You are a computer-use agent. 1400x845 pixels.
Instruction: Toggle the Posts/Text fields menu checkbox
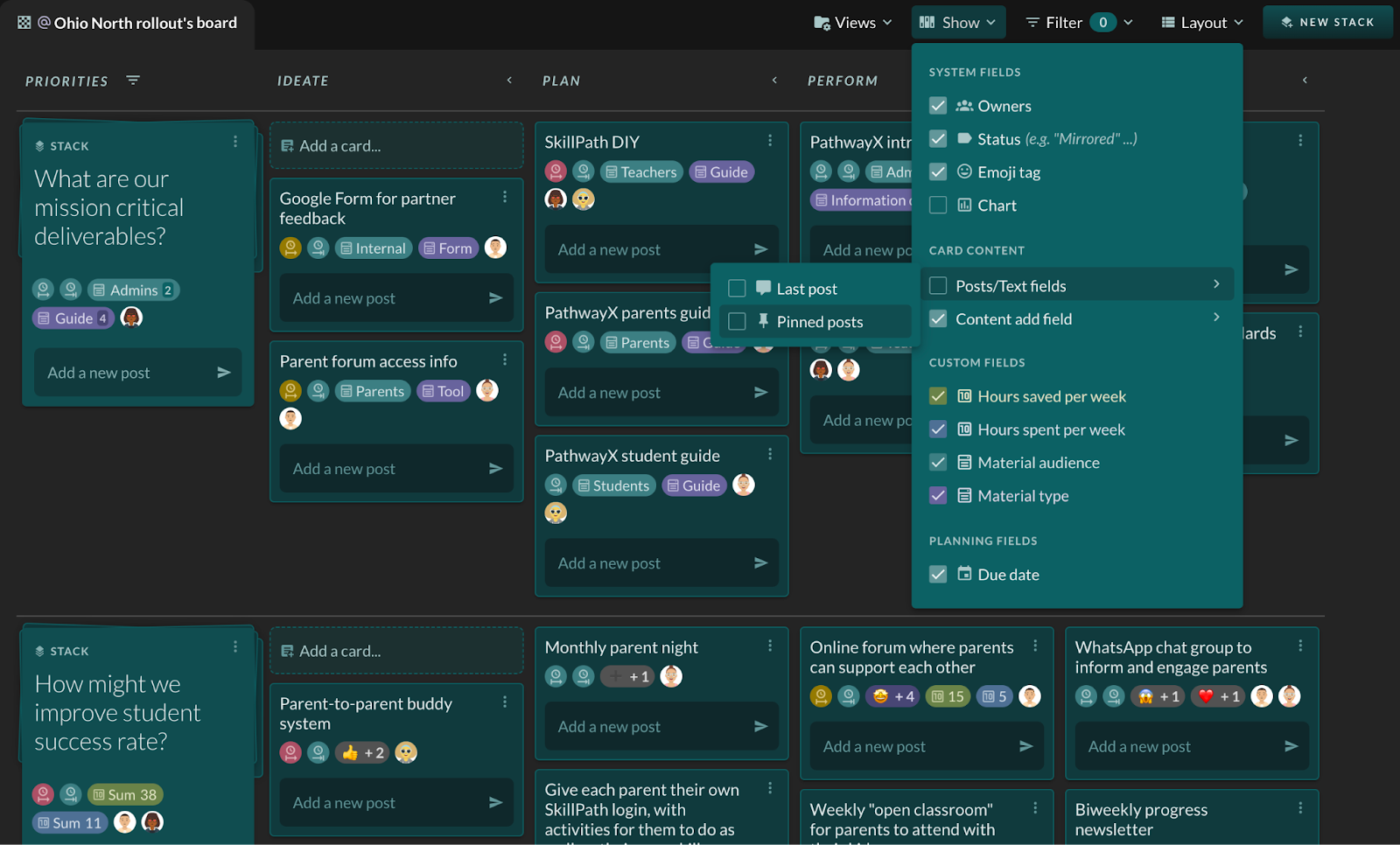938,286
